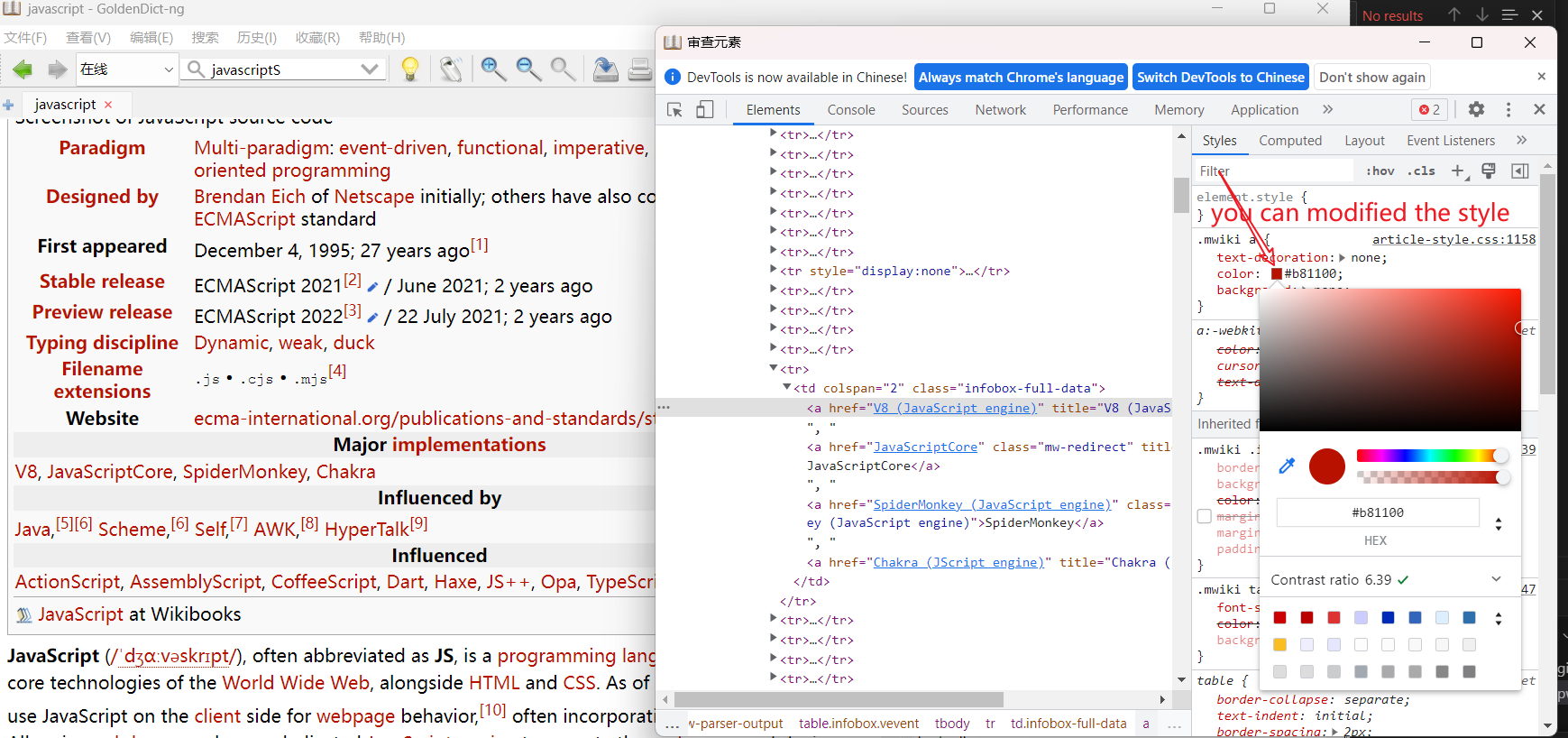Tick the checkbox beside the margin property
1568x738 pixels.
[x=1204, y=516]
